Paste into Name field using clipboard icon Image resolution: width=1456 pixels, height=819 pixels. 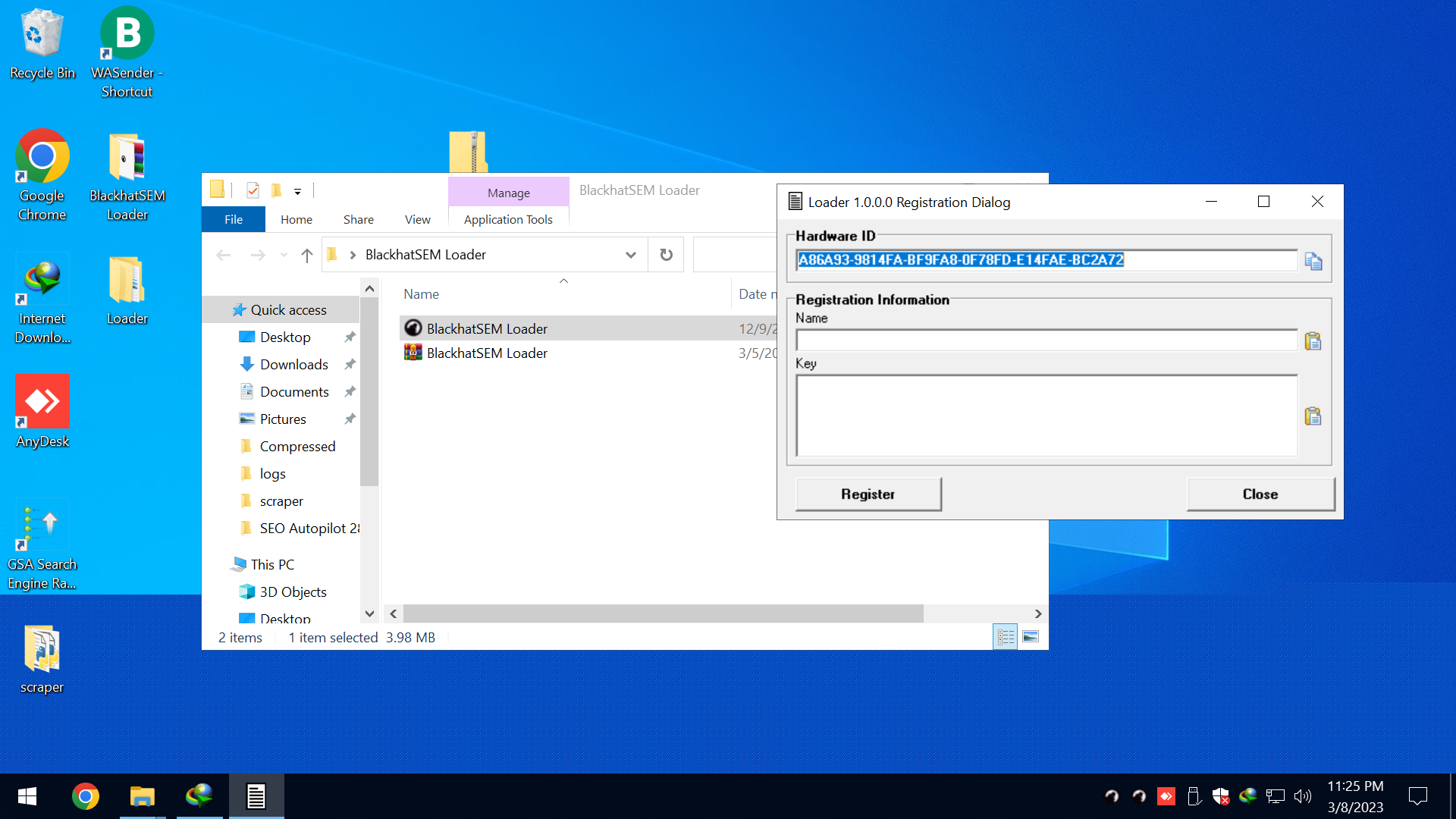[x=1313, y=341]
